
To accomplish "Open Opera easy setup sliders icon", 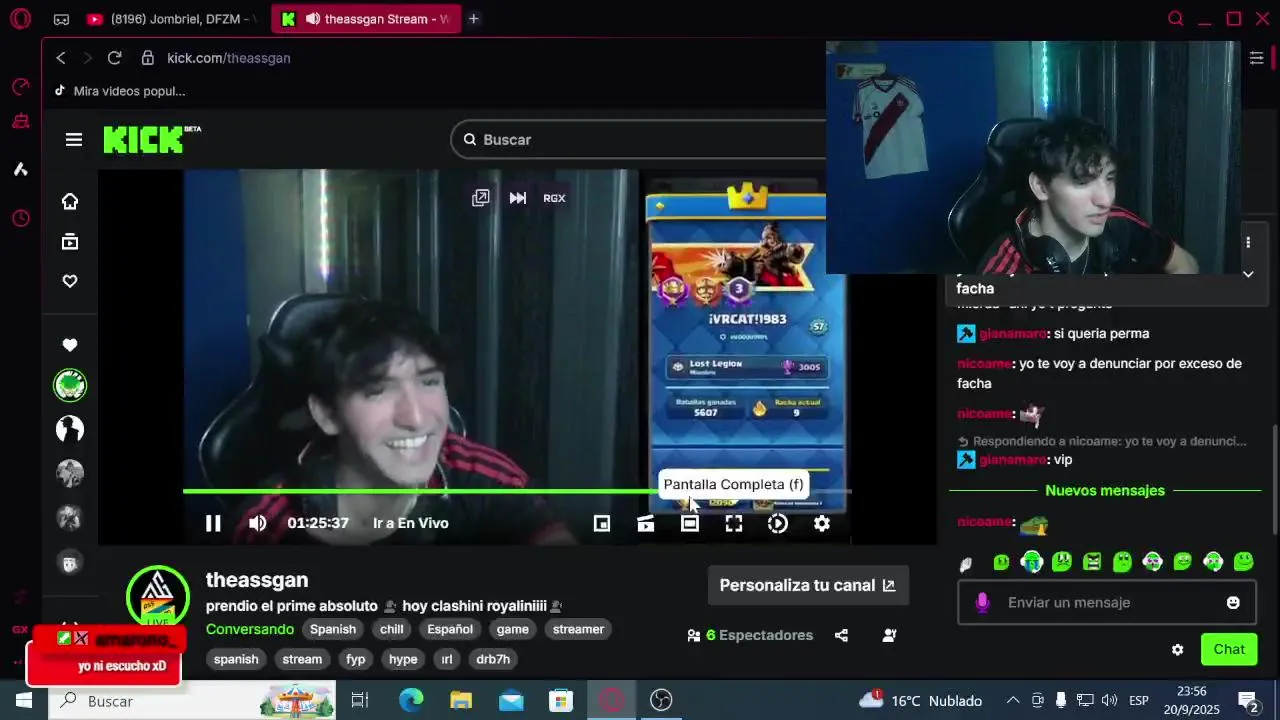I will [x=1257, y=58].
